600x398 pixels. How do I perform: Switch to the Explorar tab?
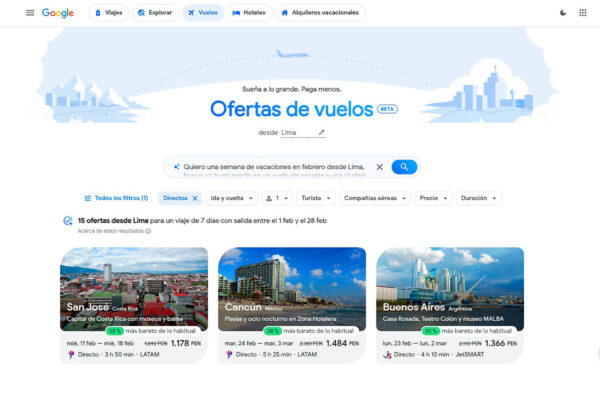[x=155, y=13]
